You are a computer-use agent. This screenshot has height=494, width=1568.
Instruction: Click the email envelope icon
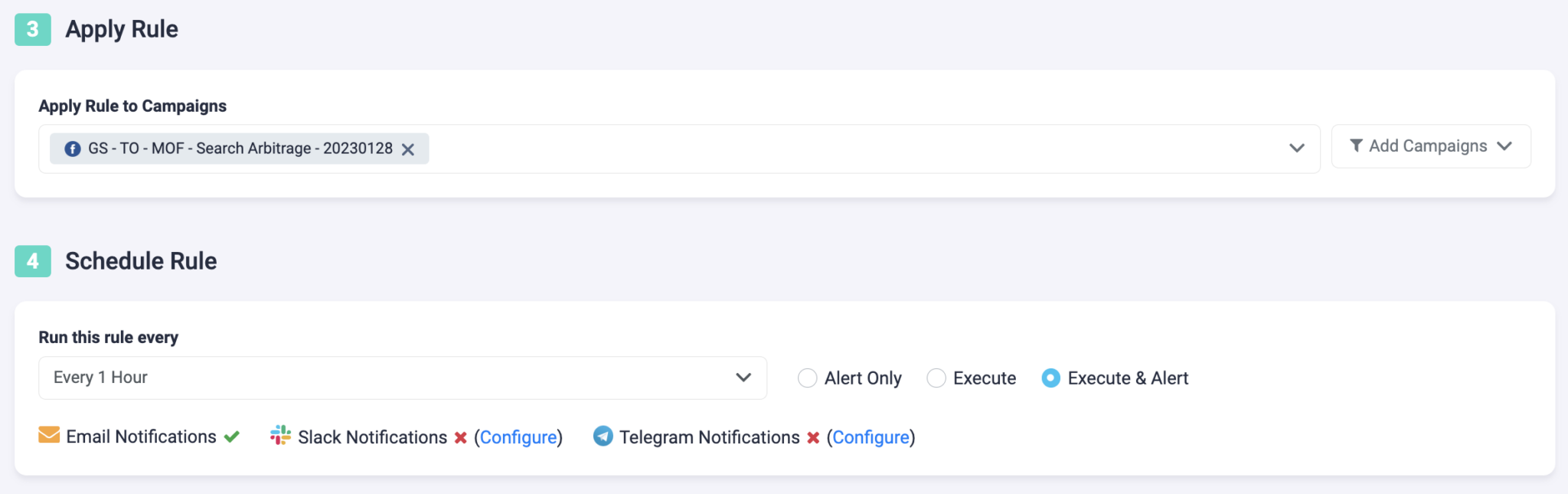coord(48,437)
